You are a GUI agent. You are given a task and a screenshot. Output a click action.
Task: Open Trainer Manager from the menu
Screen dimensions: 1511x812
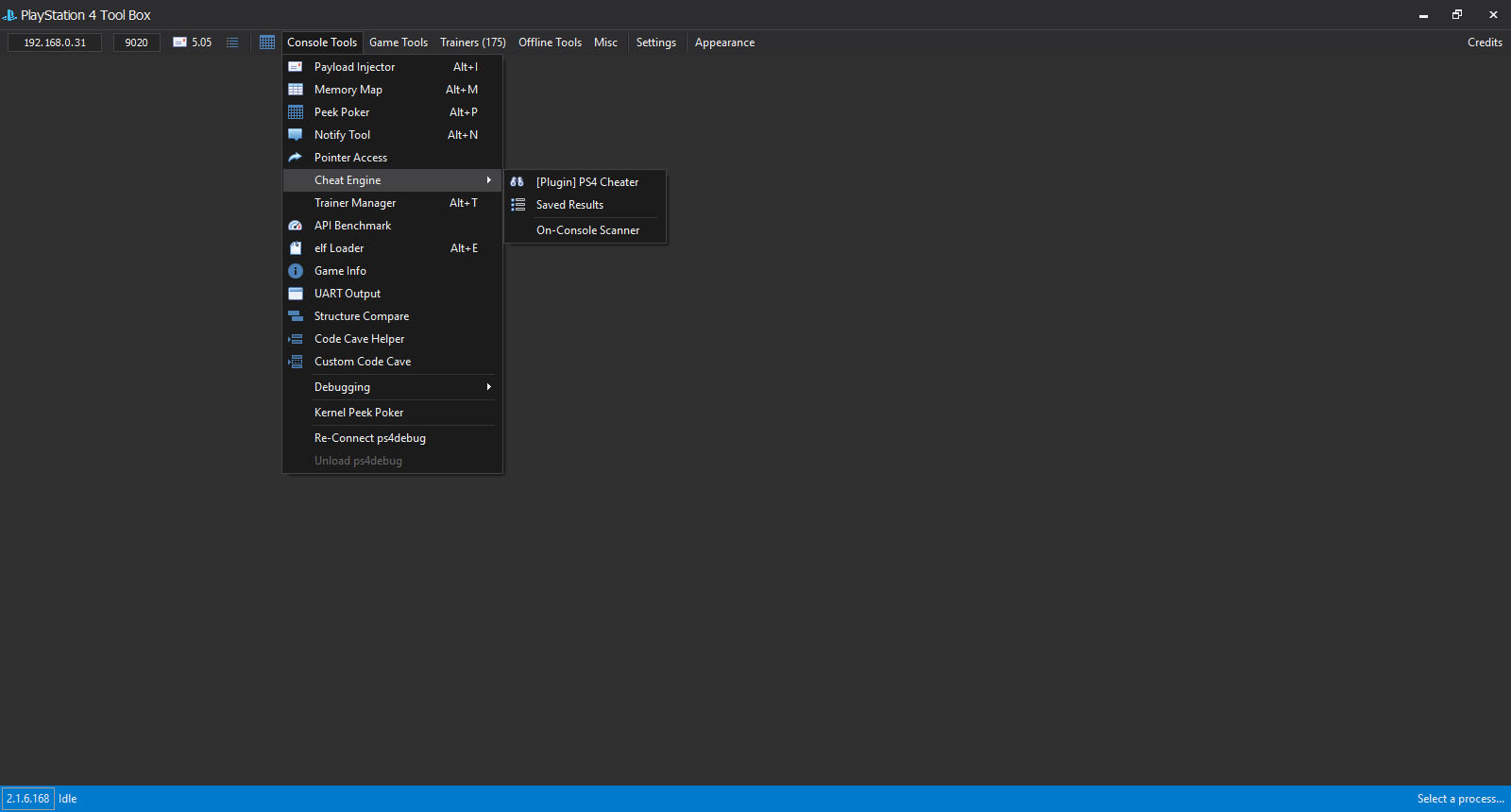click(x=392, y=203)
